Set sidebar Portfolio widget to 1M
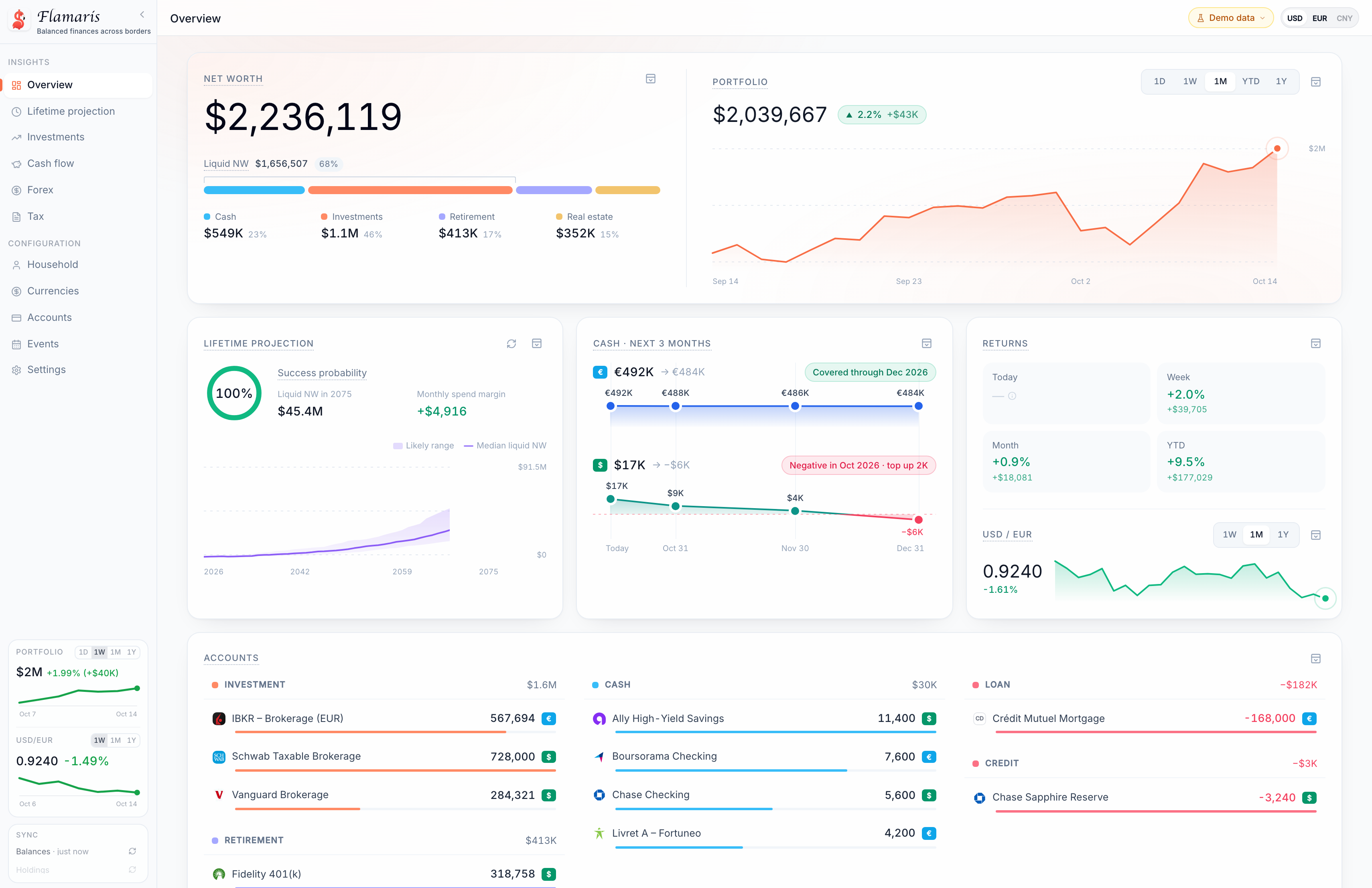 click(x=115, y=652)
